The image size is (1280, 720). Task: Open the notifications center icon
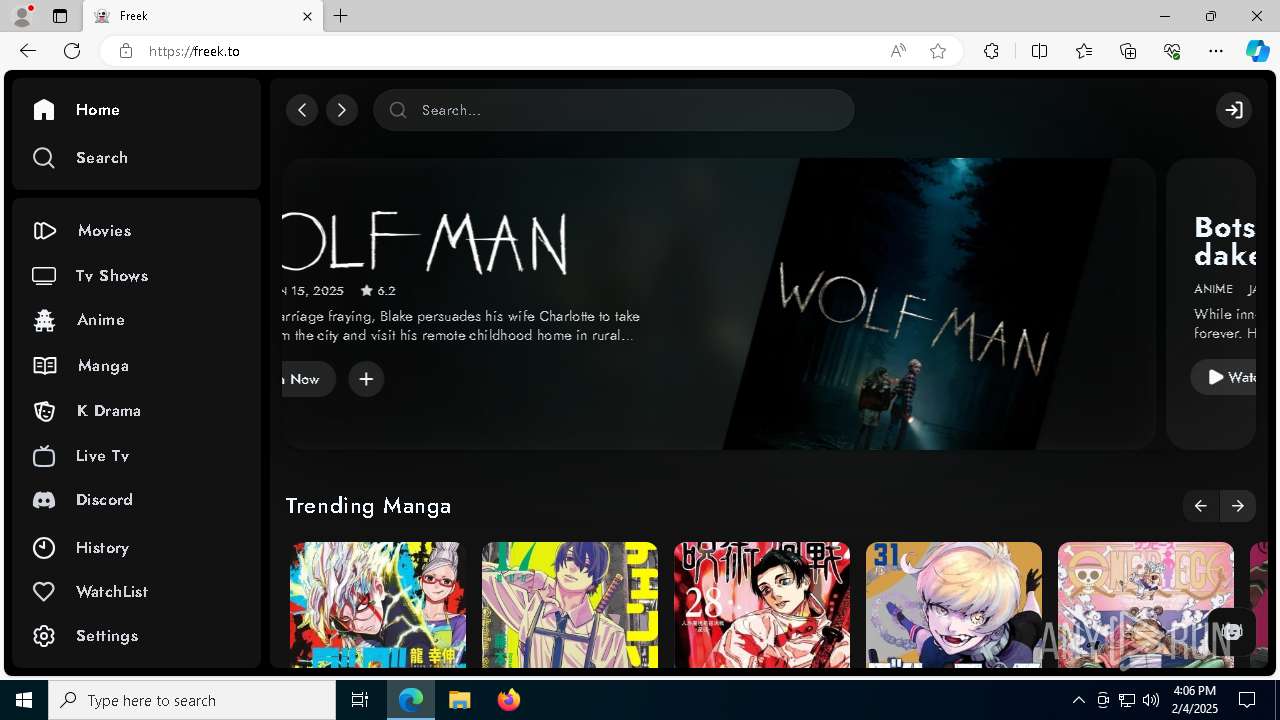tap(1247, 700)
